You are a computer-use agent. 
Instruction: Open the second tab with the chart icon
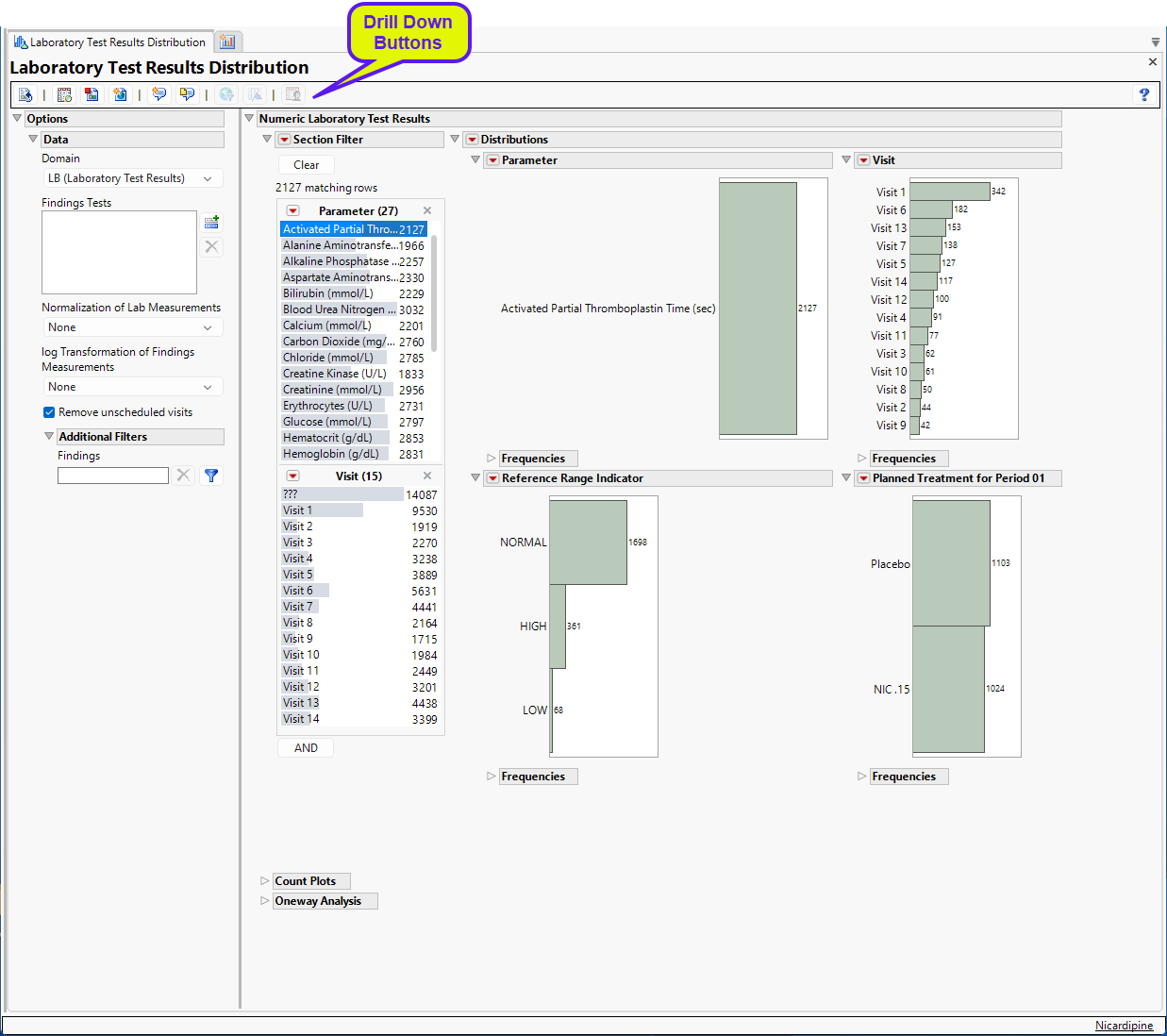[x=227, y=42]
